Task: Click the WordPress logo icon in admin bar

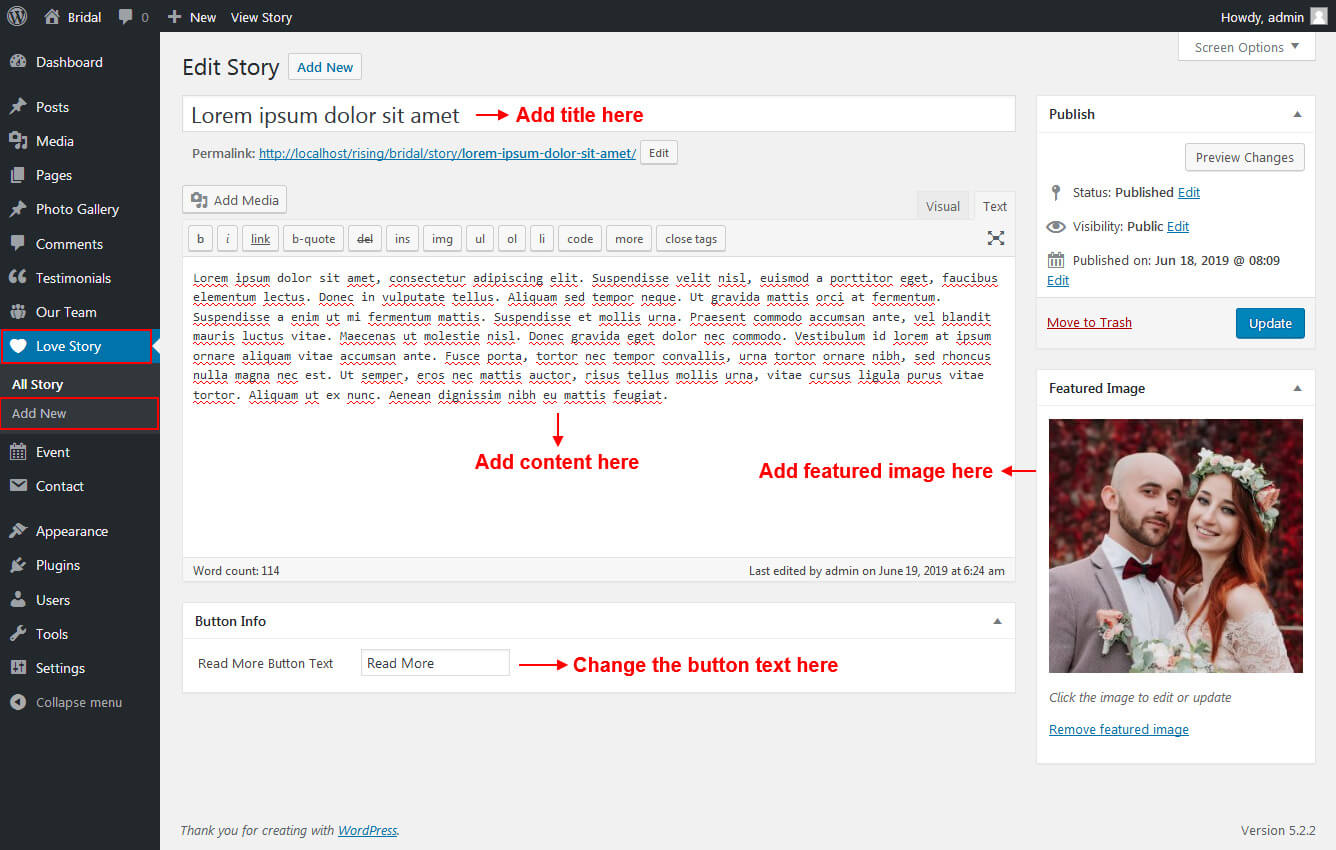Action: (x=17, y=17)
